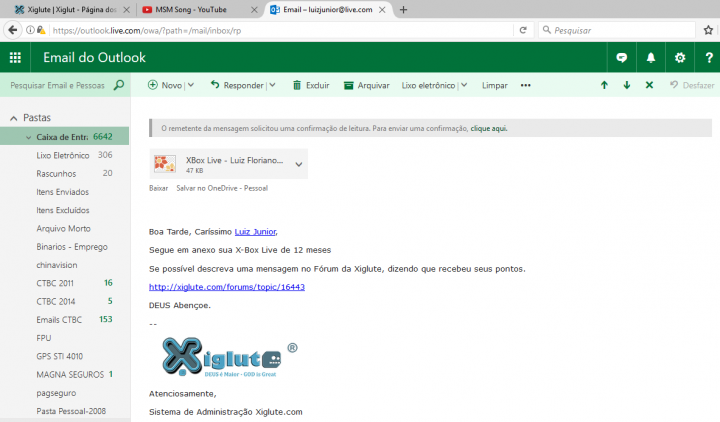This screenshot has width=720, height=422.
Task: Open the help question mark icon
Action: tap(709, 57)
